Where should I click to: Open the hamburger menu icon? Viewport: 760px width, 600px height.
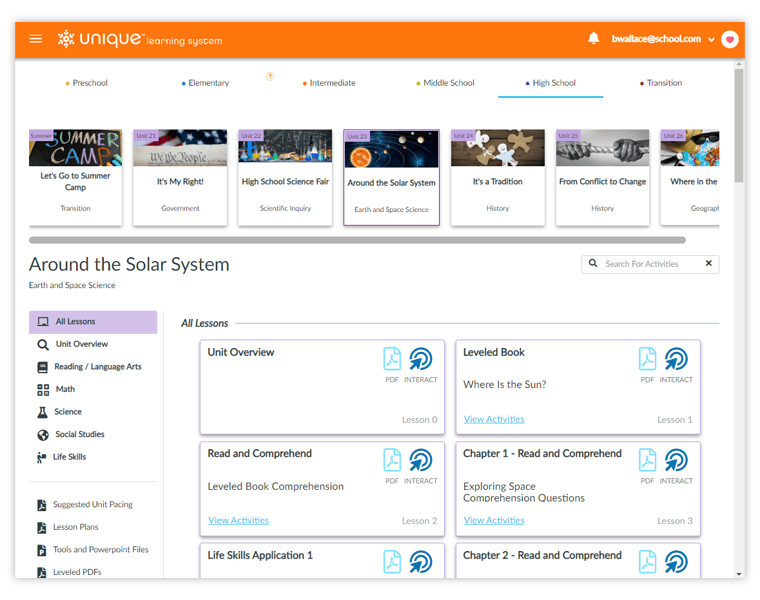coord(36,39)
